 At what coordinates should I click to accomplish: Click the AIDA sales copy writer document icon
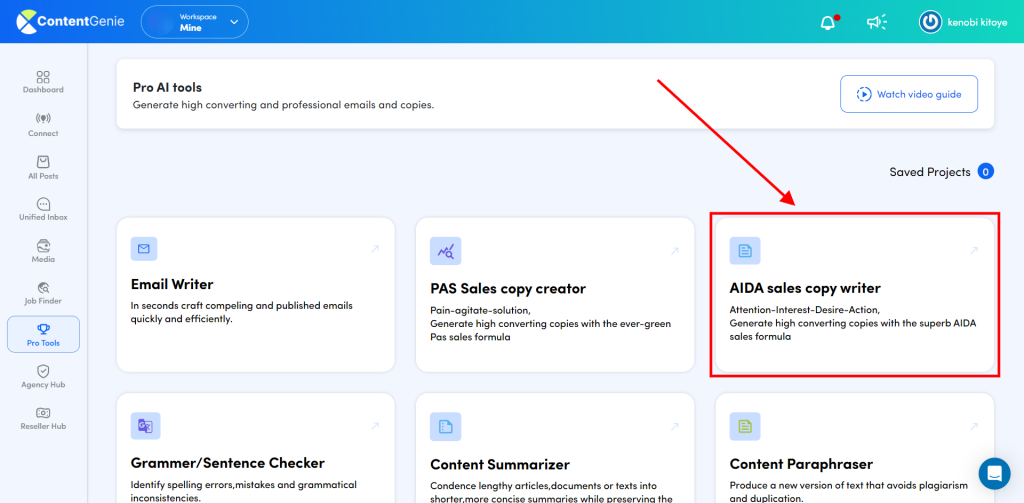(744, 251)
